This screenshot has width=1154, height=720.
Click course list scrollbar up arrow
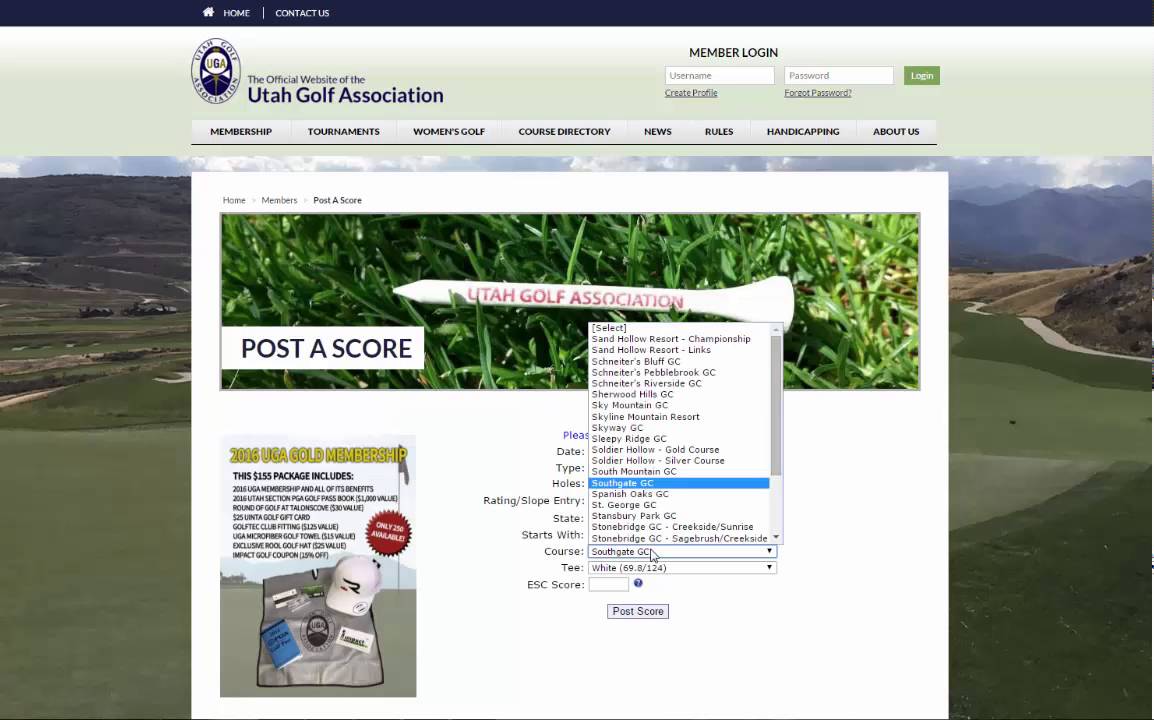pyautogui.click(x=776, y=330)
